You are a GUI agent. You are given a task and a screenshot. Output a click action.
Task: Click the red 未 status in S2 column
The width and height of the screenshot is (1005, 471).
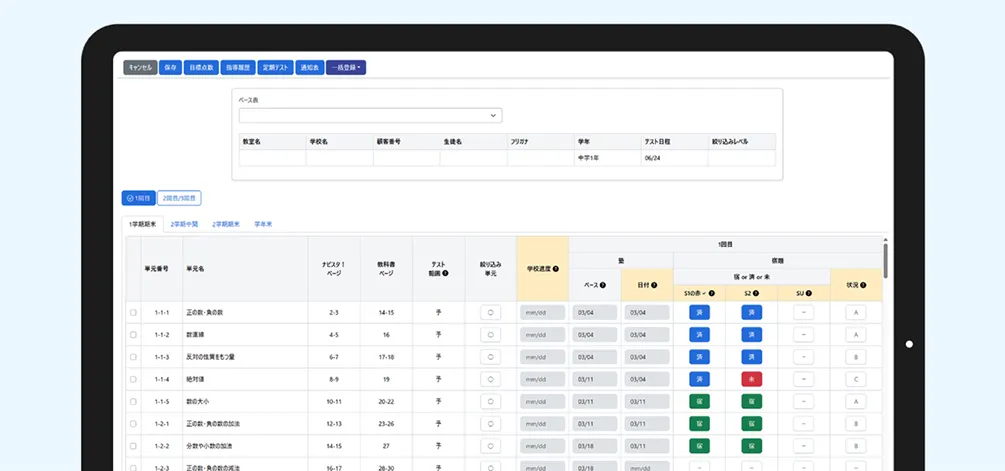751,379
